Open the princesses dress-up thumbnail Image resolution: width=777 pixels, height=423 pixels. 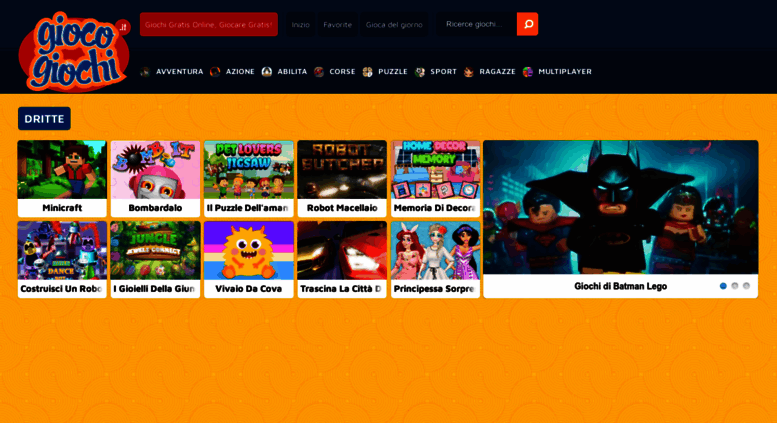coord(435,251)
